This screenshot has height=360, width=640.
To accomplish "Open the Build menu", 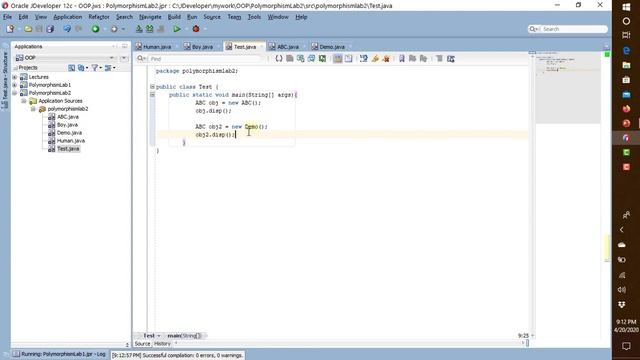I will (174, 17).
